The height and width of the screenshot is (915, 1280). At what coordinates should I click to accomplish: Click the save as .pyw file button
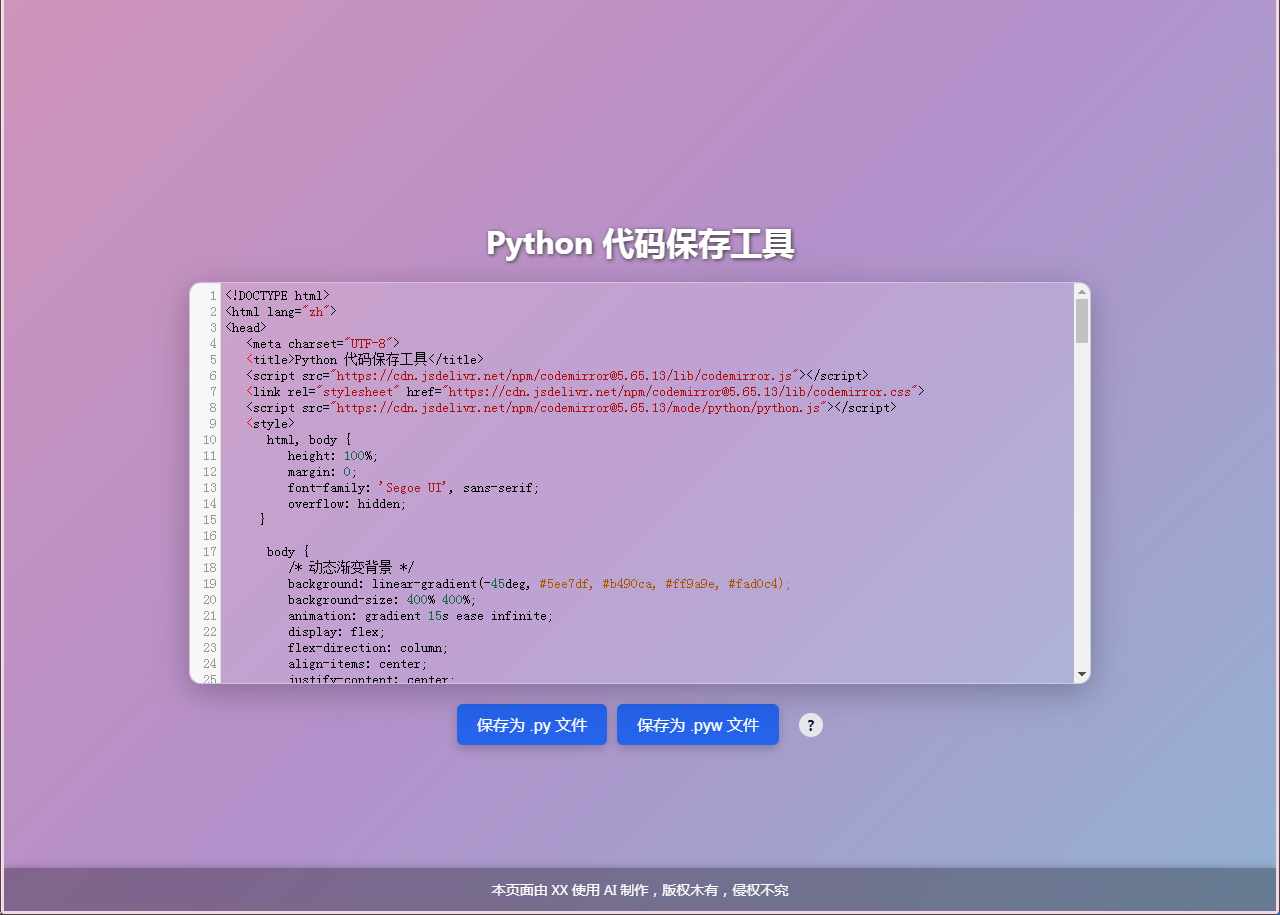point(698,725)
